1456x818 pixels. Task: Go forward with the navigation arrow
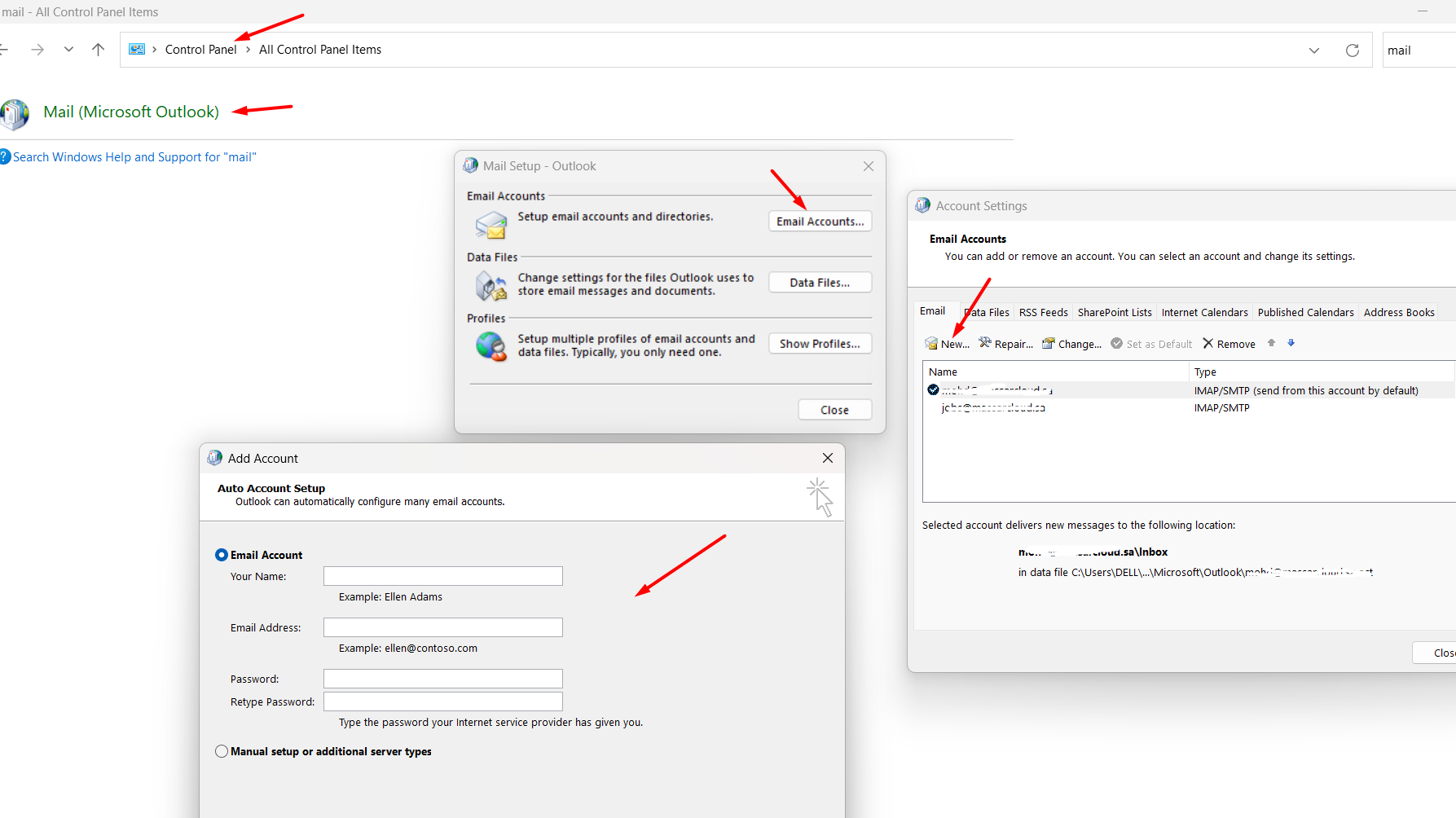pos(37,50)
